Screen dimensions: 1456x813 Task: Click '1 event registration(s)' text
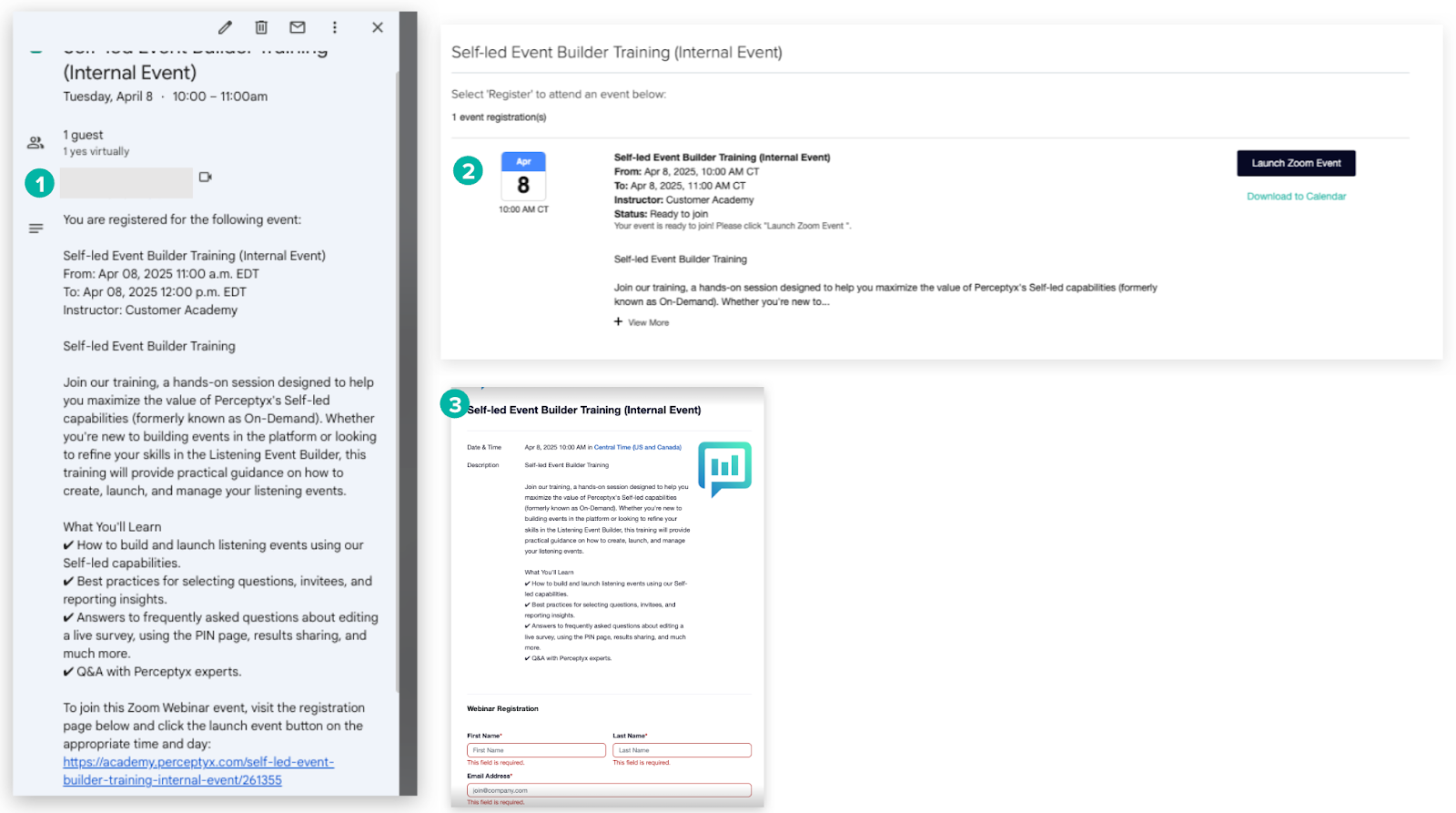pos(499,117)
